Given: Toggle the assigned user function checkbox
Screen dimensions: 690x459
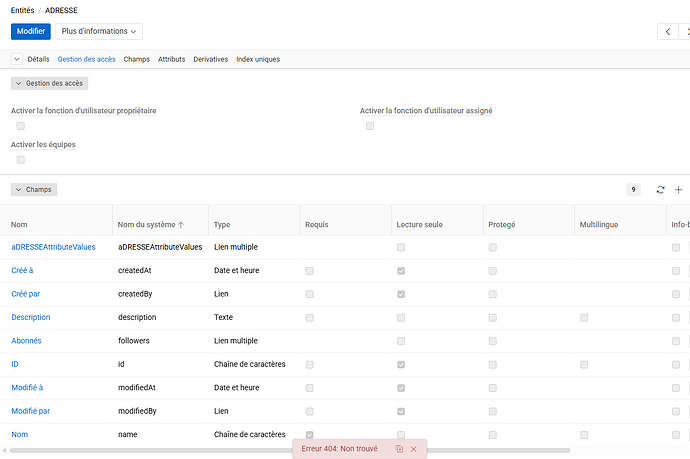Looking at the screenshot, I should [370, 126].
